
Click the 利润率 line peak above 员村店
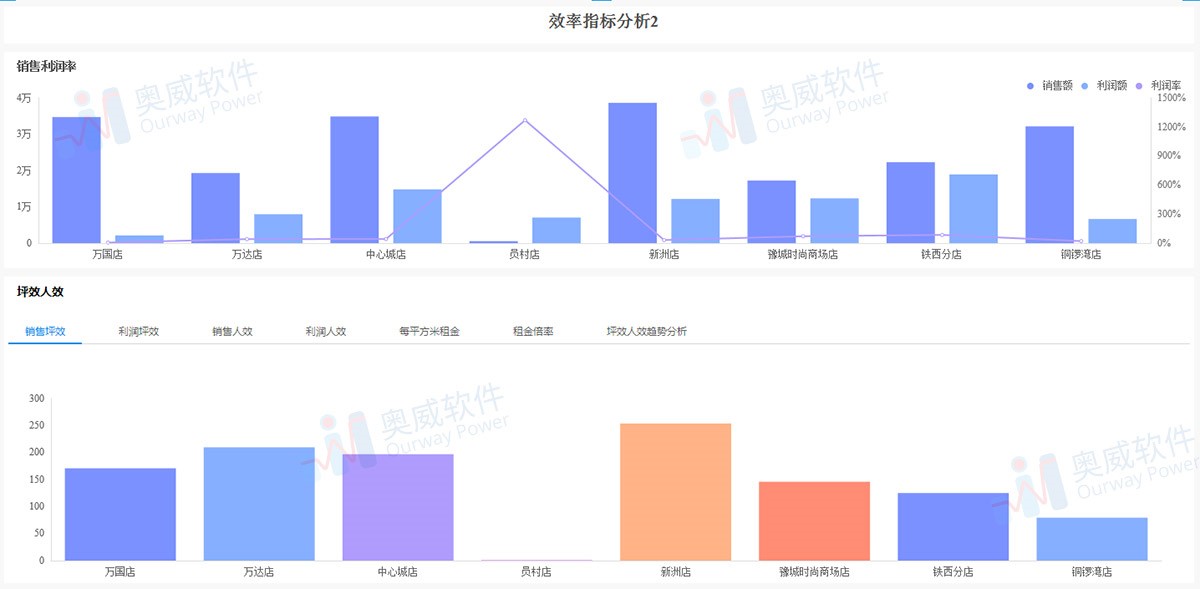(x=524, y=119)
